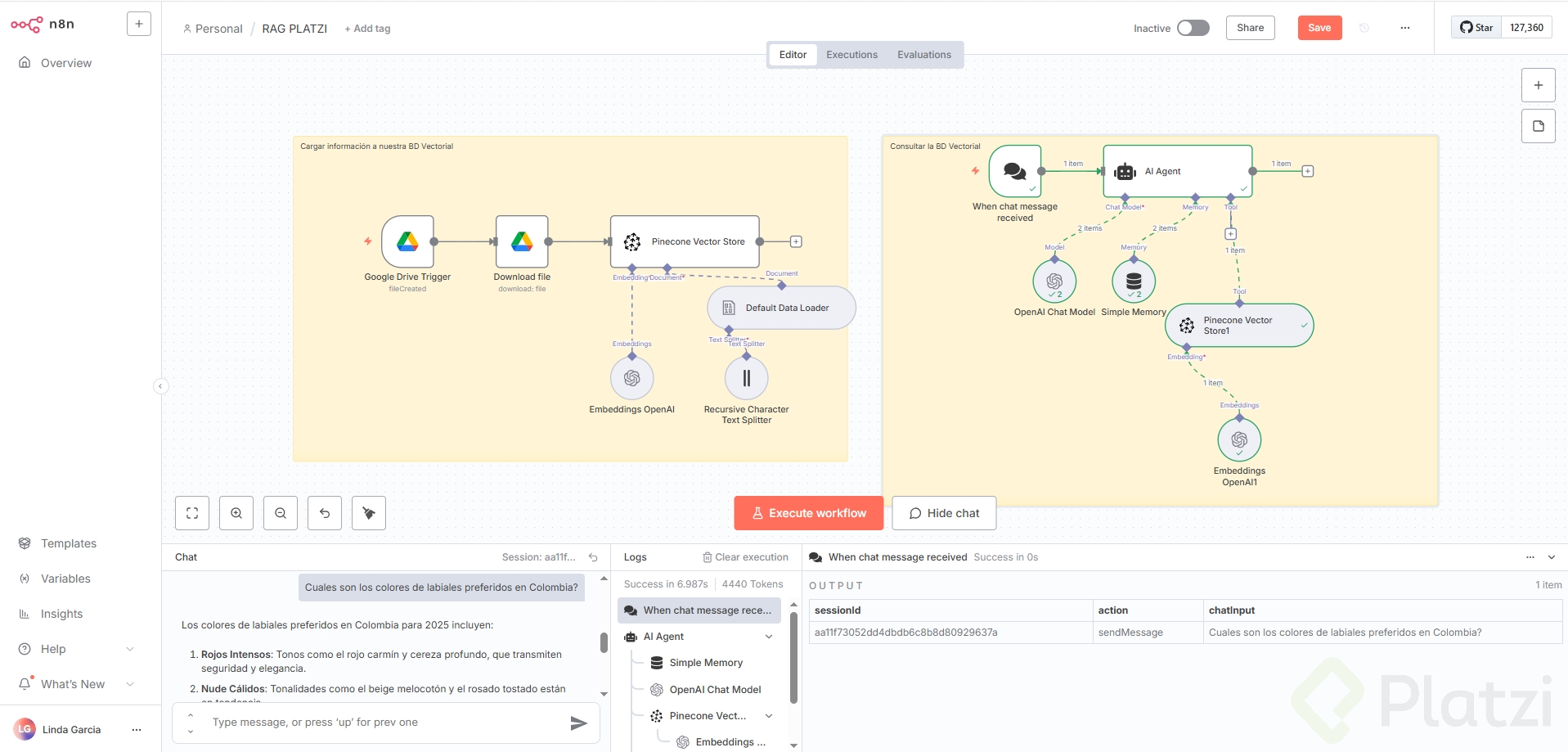This screenshot has width=1568, height=752.
Task: Open the workflow history icon
Action: coord(1364,28)
